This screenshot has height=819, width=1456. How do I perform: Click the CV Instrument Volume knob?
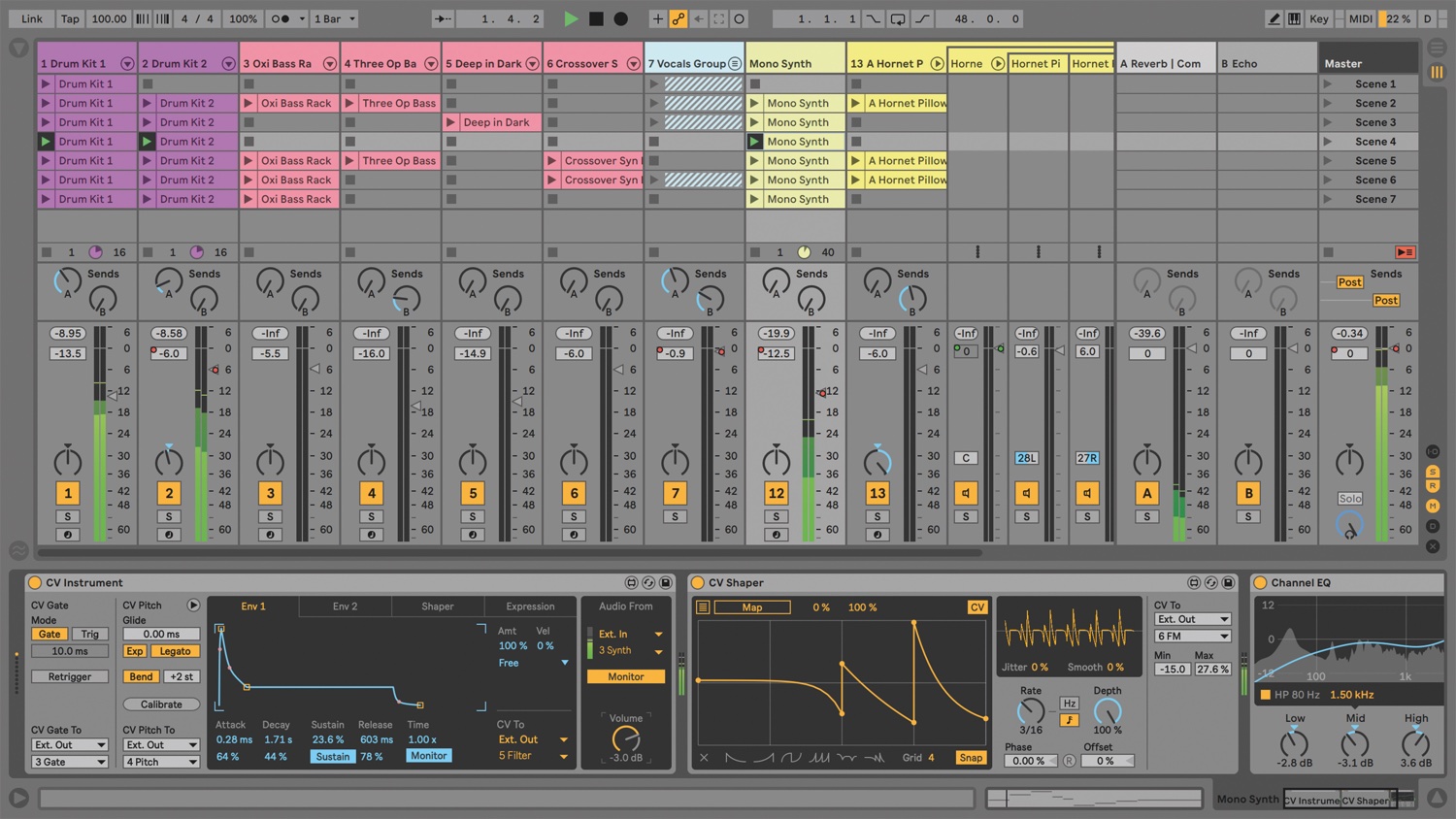click(x=626, y=738)
